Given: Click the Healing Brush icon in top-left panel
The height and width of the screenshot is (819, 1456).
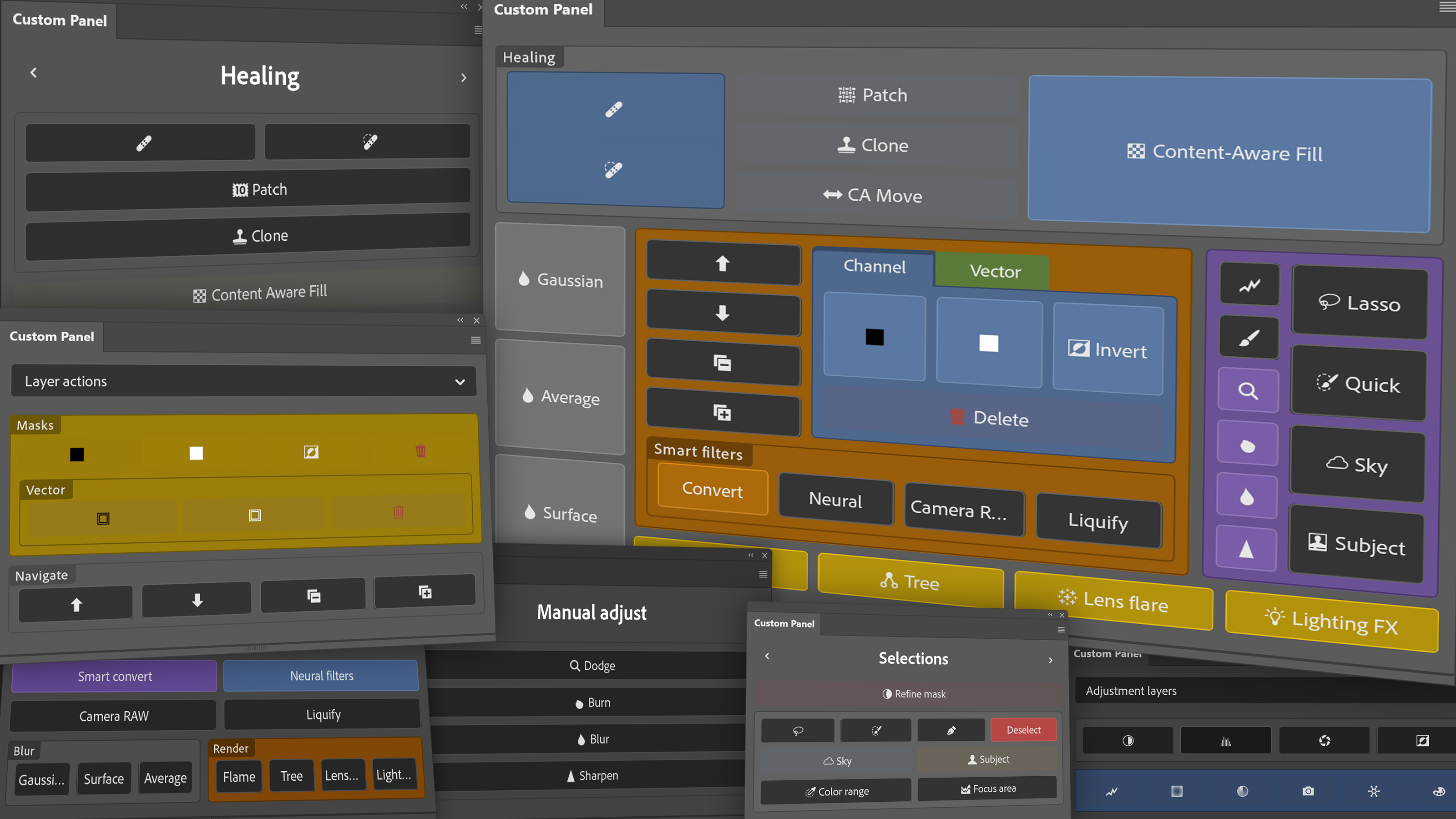Looking at the screenshot, I should (x=140, y=142).
